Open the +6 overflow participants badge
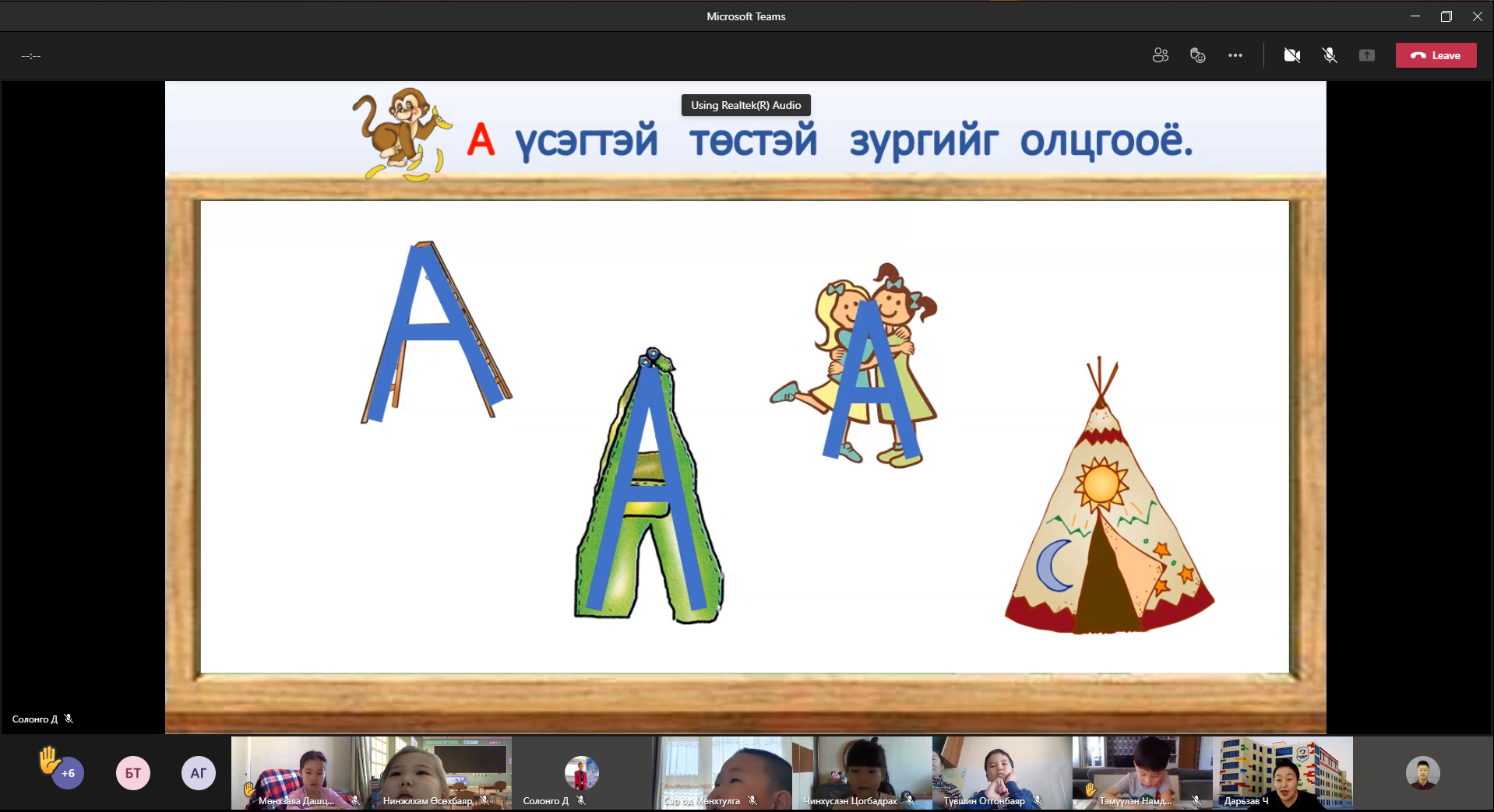Viewport: 1494px width, 812px height. 68,773
